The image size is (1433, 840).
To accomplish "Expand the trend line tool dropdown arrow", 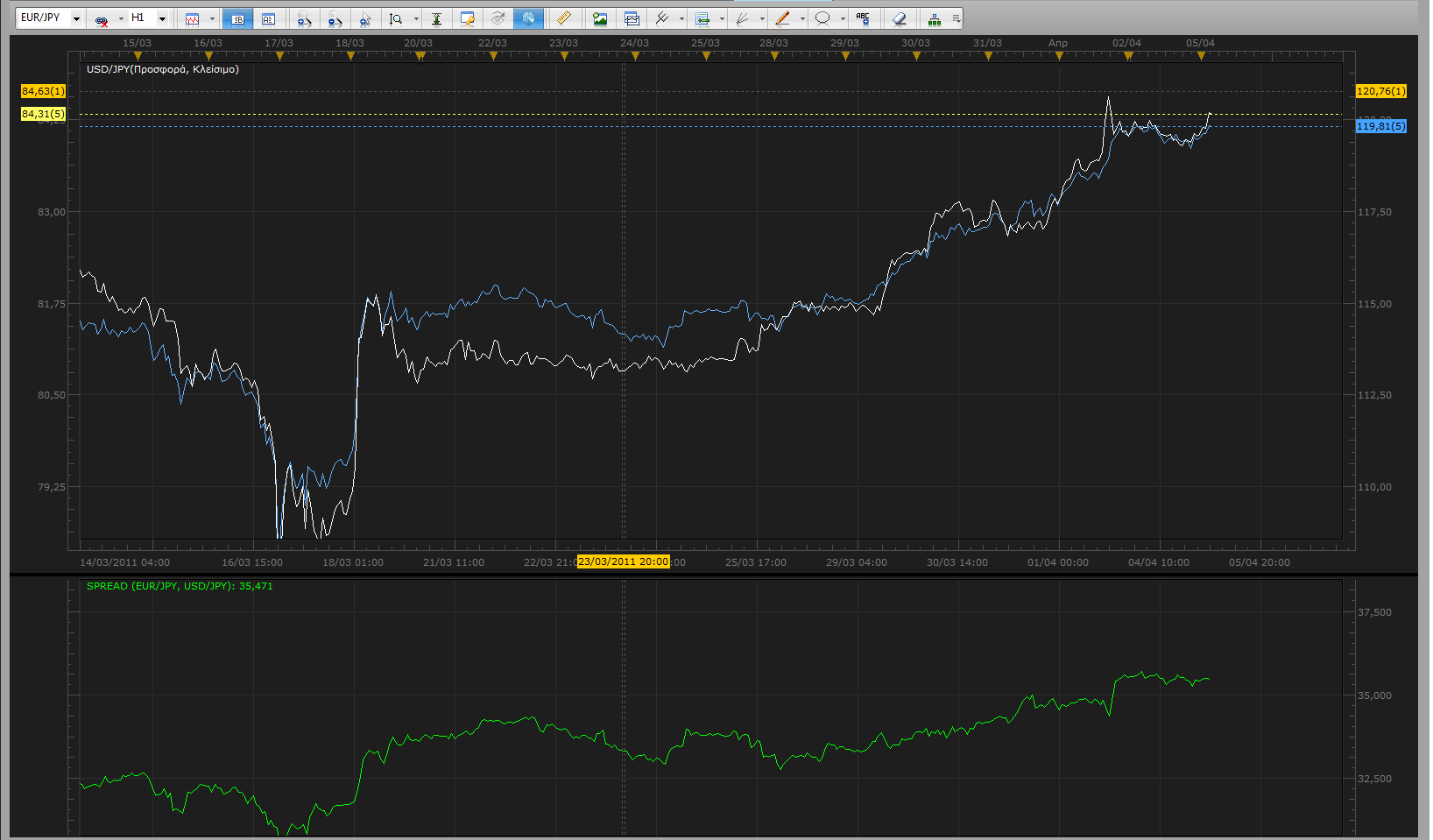I will tap(762, 18).
